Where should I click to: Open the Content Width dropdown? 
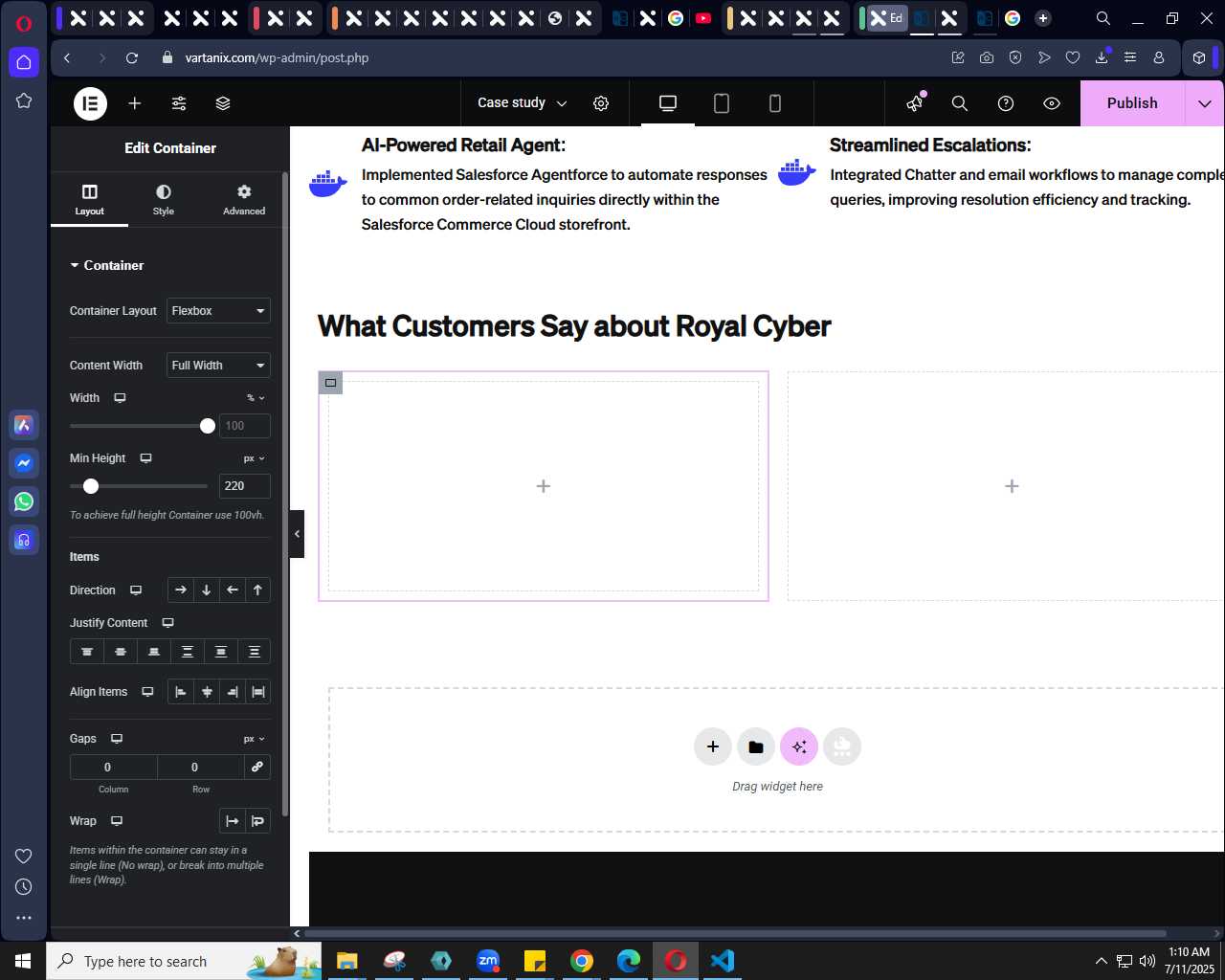point(218,366)
